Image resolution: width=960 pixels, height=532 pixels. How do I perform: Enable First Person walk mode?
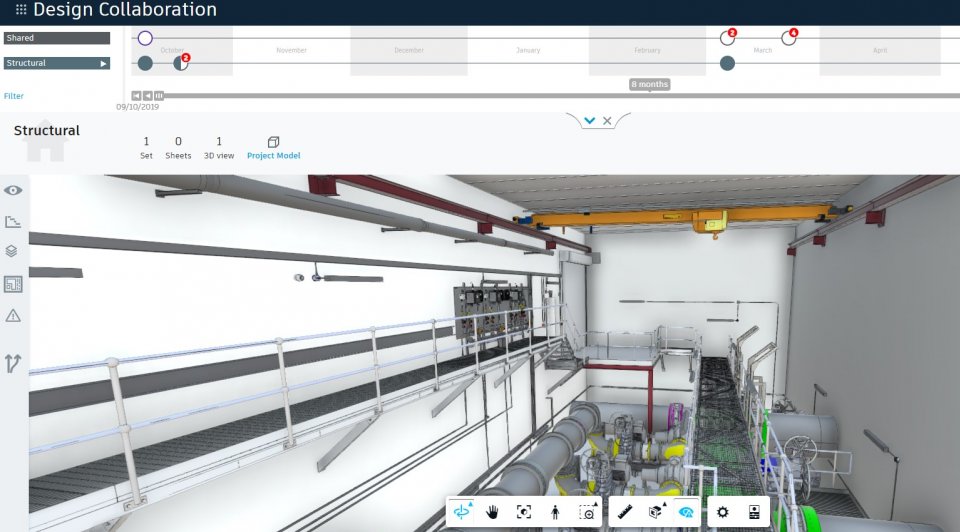pyautogui.click(x=555, y=512)
